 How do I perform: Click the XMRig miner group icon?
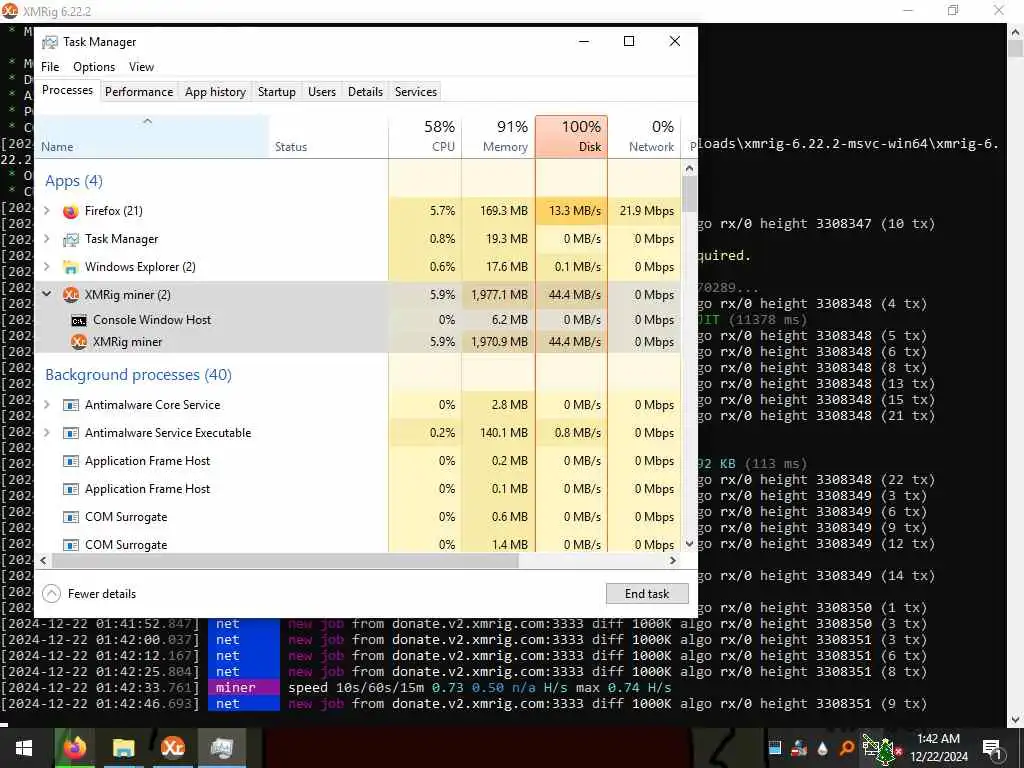click(x=71, y=295)
